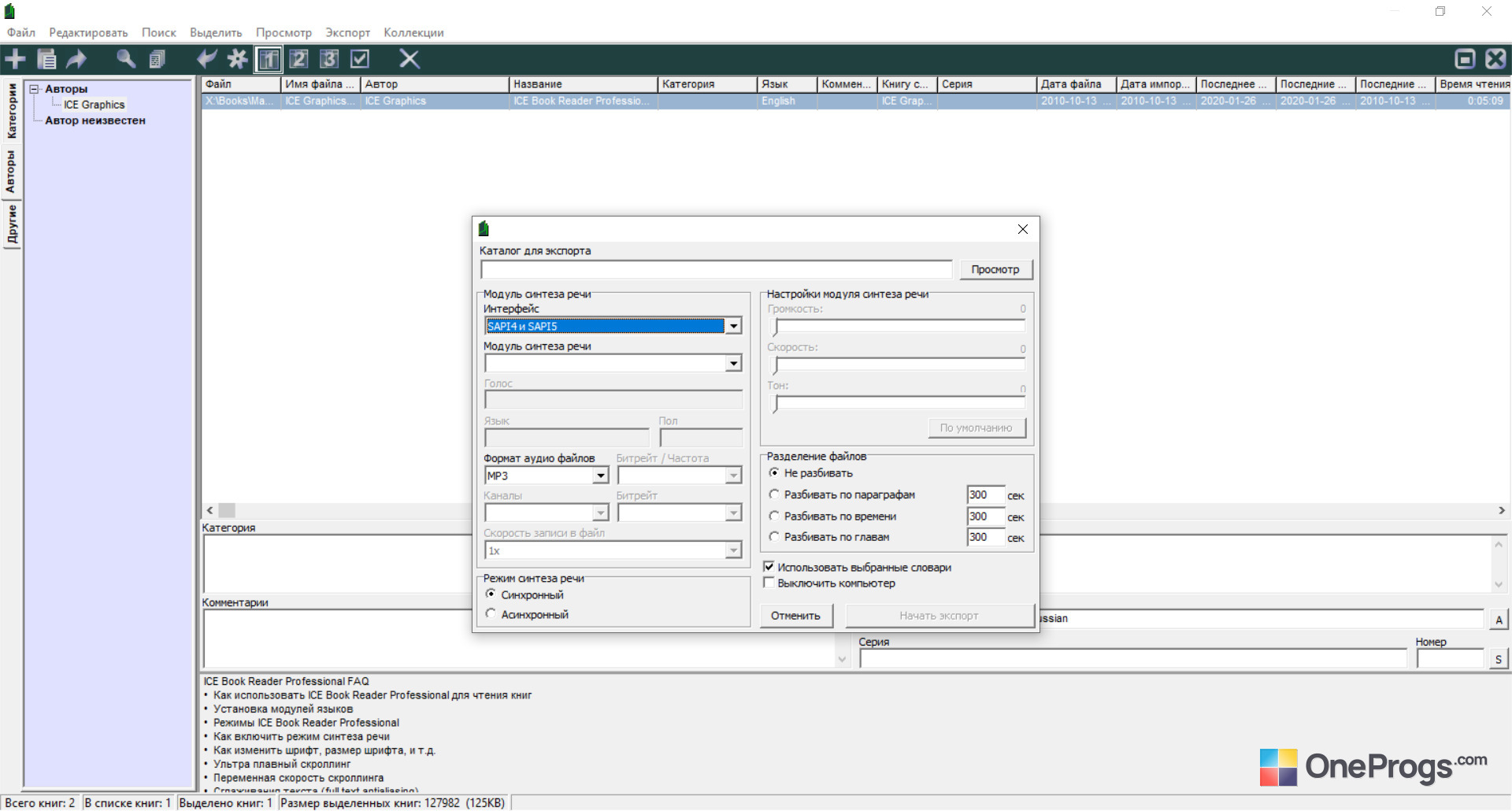Open the 'Коллекции' menu
Image resolution: width=1512 pixels, height=811 pixels.
coord(413,32)
